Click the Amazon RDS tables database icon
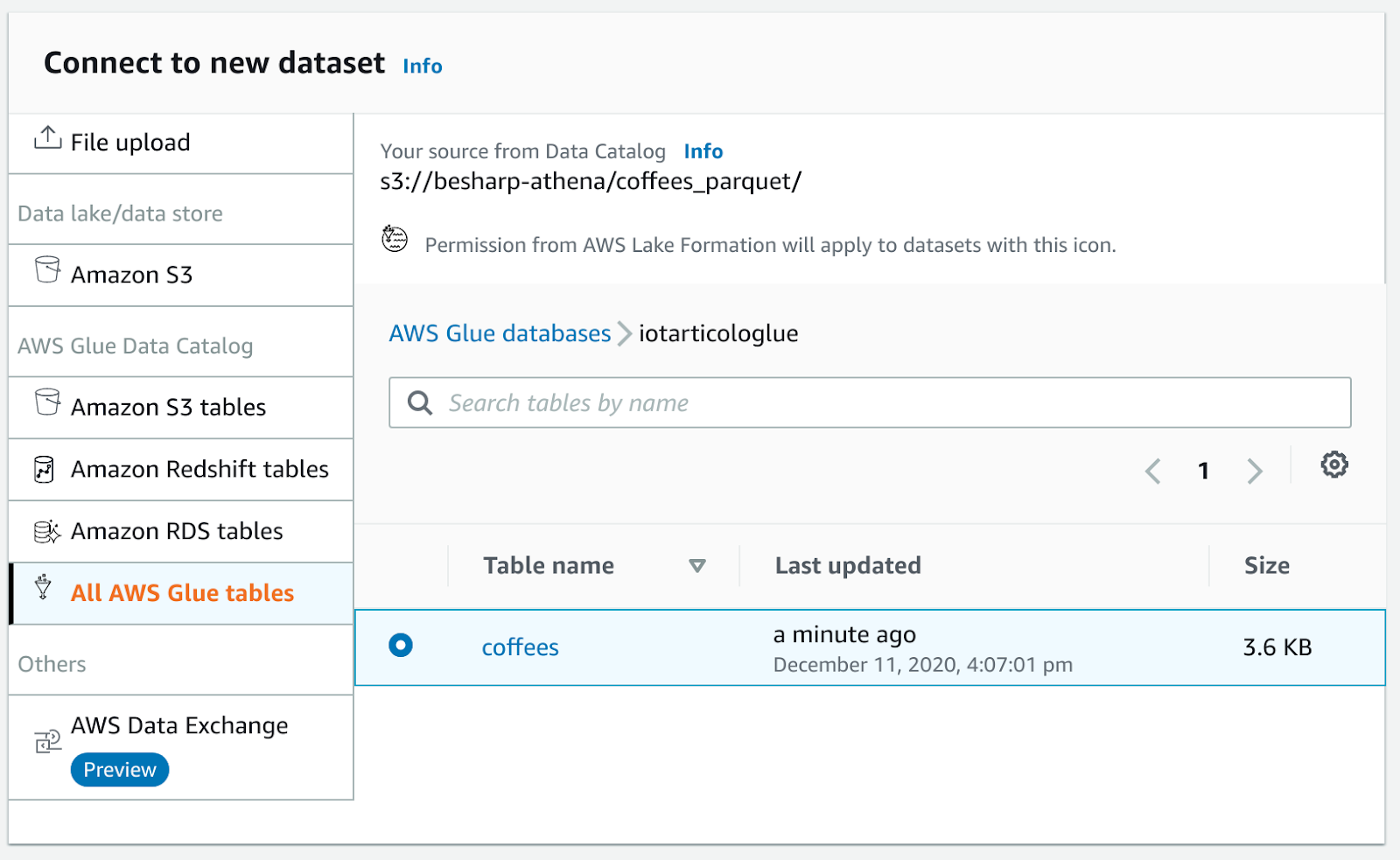The image size is (1400, 860). (46, 531)
